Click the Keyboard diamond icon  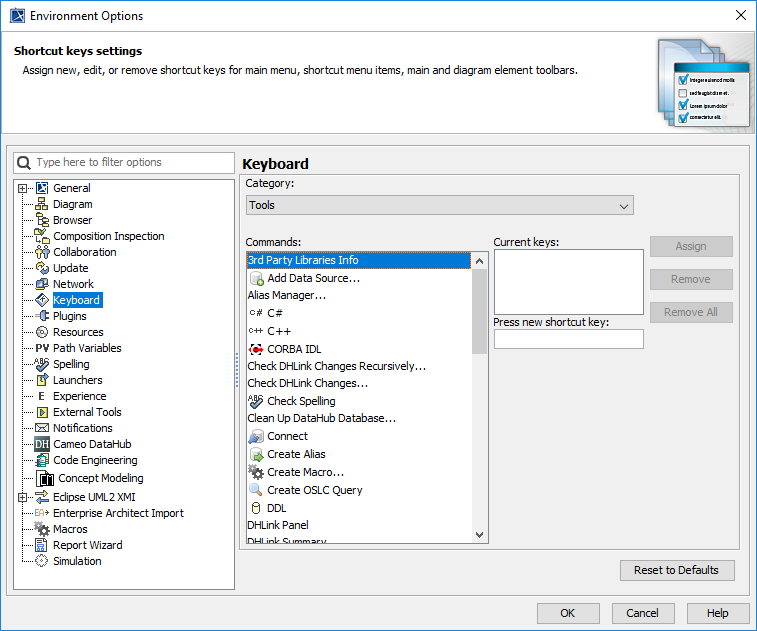[x=42, y=300]
